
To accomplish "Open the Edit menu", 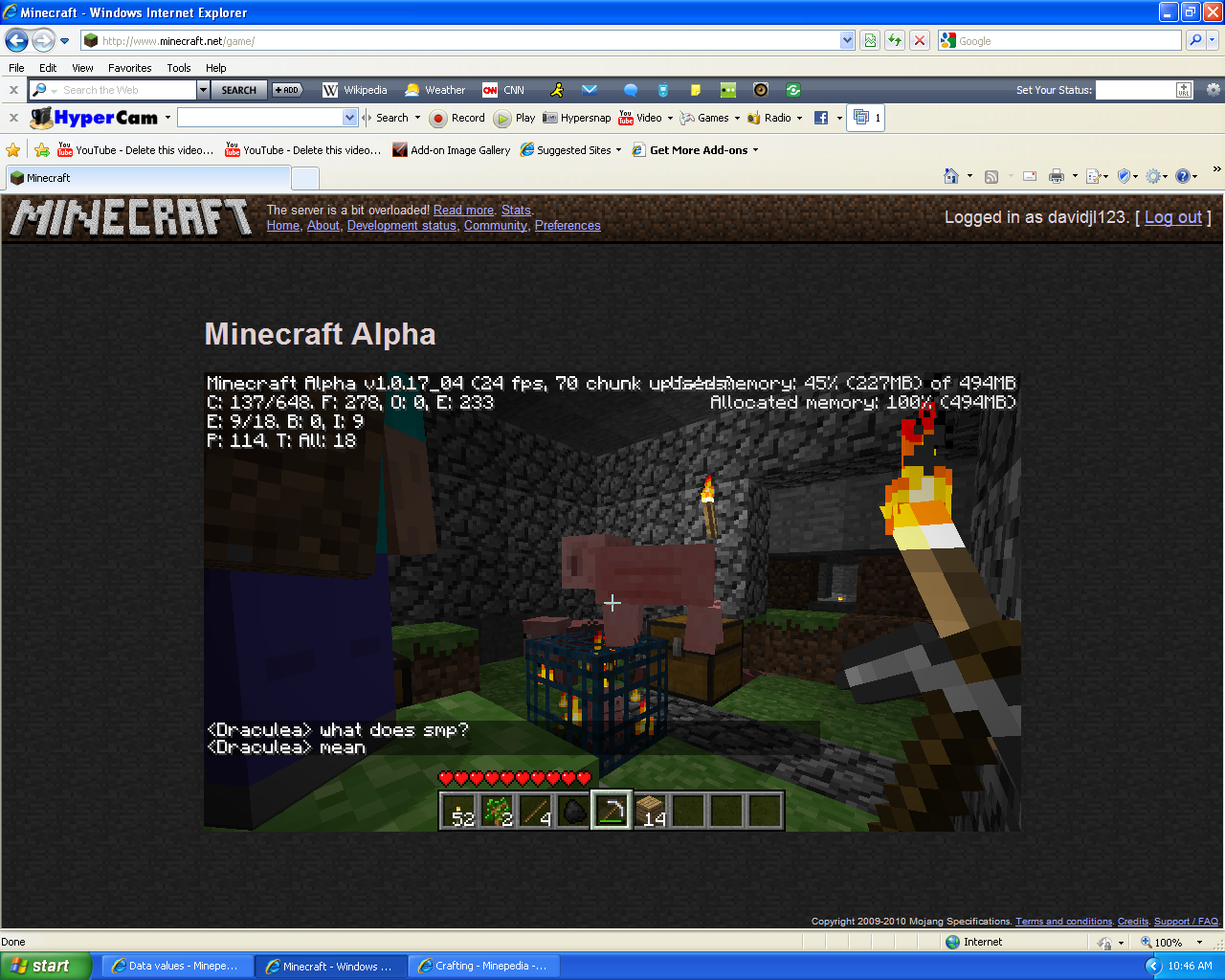I will [x=48, y=68].
